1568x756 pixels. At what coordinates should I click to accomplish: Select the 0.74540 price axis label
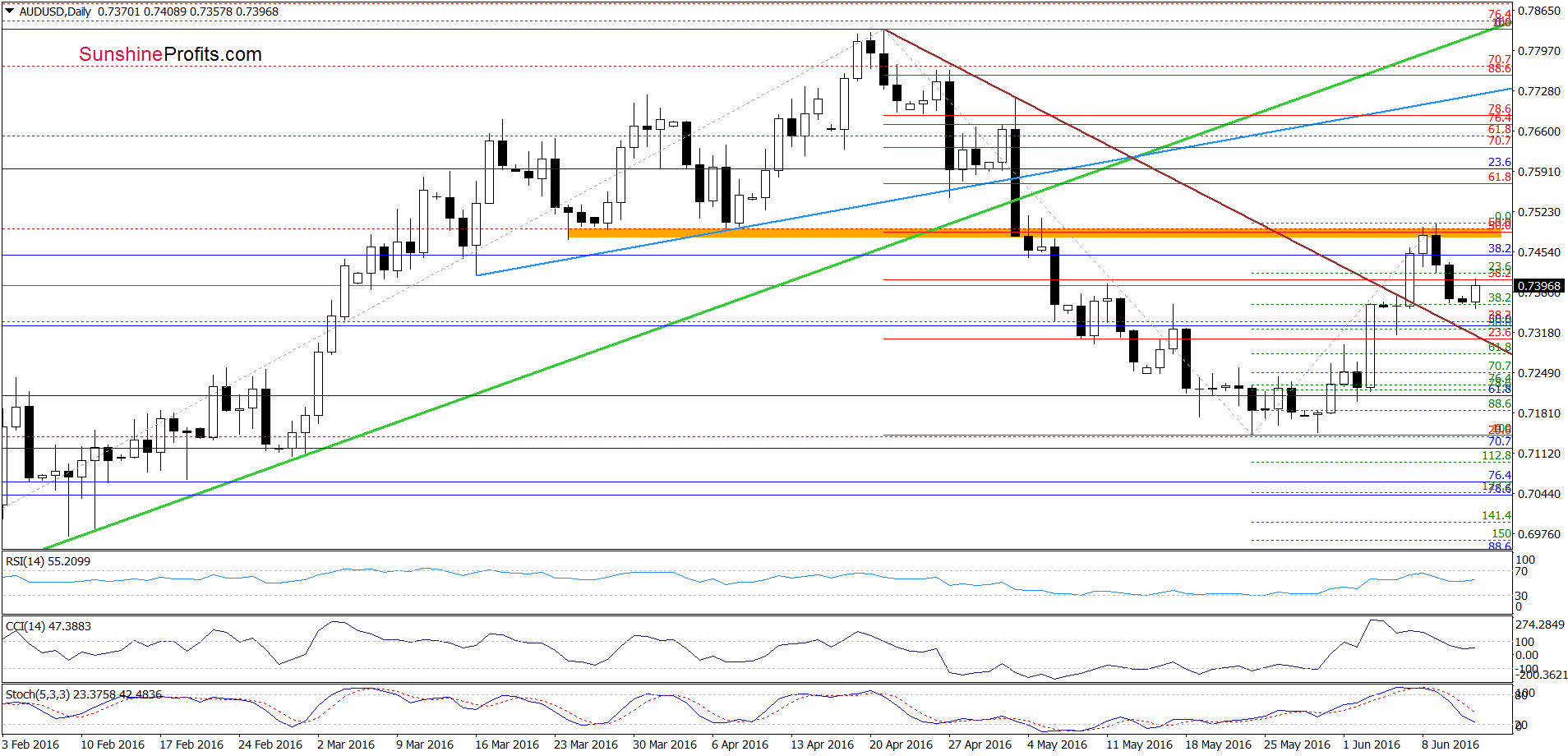[1538, 252]
